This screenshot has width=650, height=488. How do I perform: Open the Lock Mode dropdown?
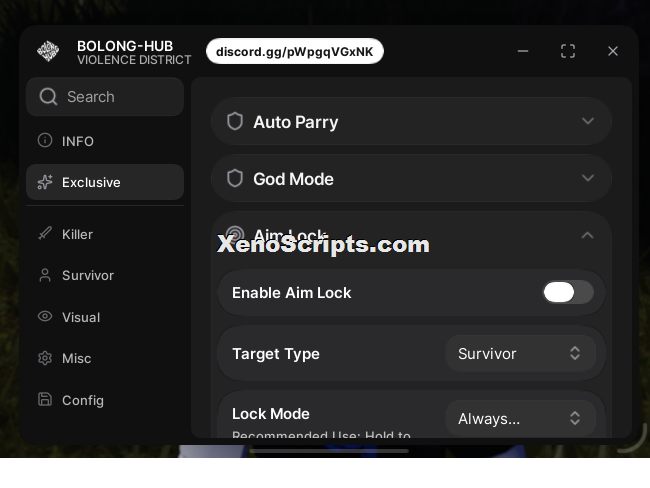point(521,418)
